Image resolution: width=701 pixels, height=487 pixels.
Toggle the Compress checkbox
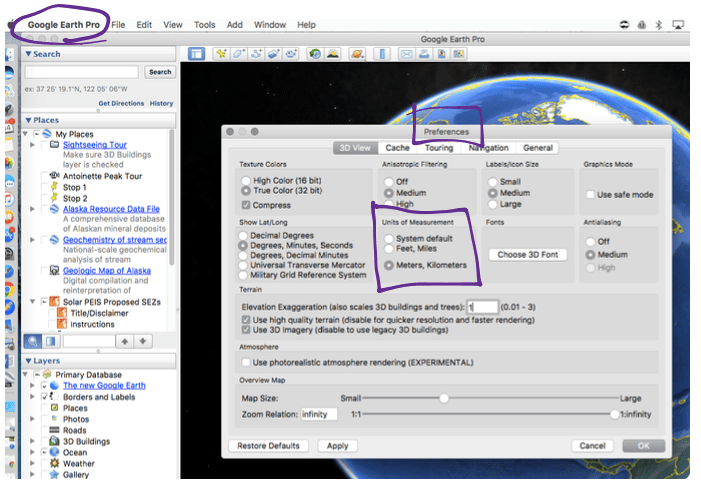246,205
